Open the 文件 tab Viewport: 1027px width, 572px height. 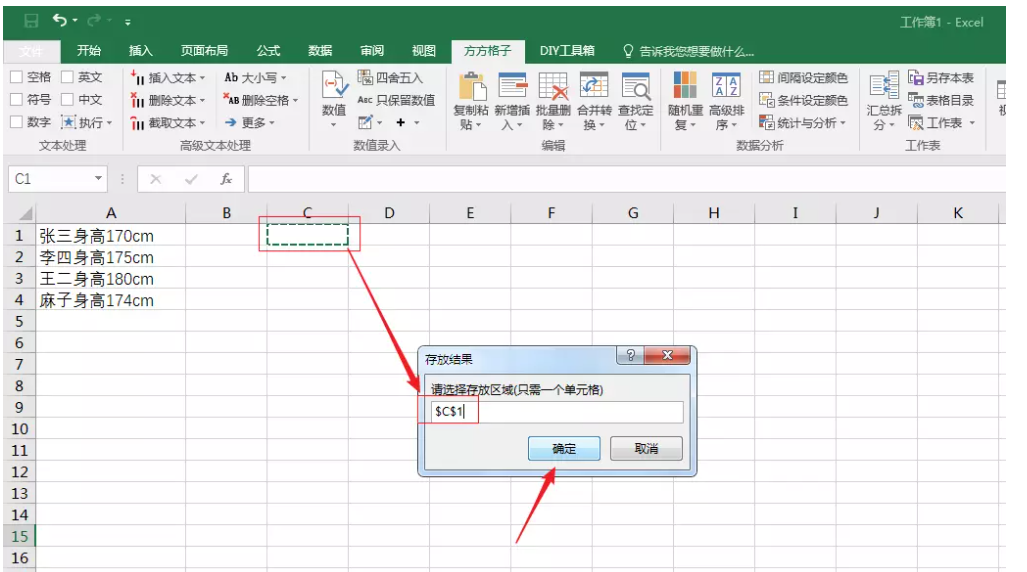(31, 51)
